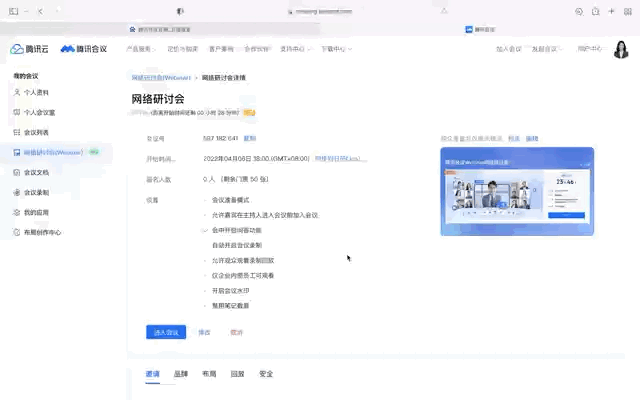Open the privacy shield icon in toolbar

click(180, 11)
